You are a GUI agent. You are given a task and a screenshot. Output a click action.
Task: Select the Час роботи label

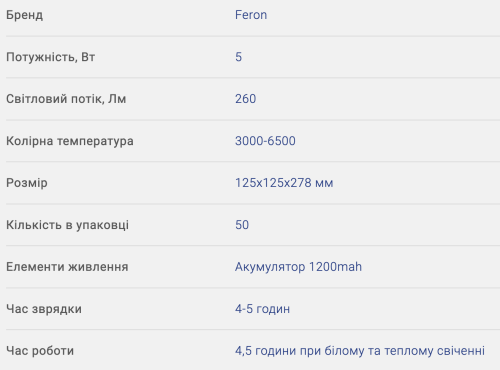coord(40,351)
